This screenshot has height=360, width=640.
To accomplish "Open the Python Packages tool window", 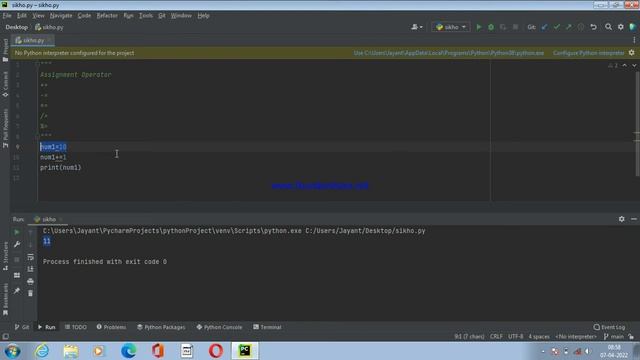I will coord(161,327).
